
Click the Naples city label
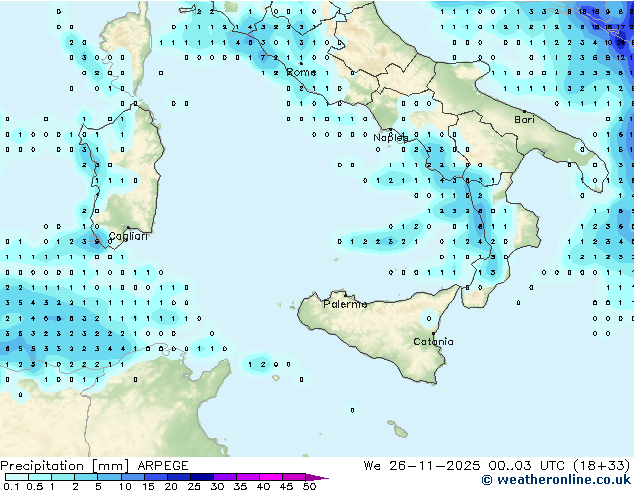pos(391,138)
